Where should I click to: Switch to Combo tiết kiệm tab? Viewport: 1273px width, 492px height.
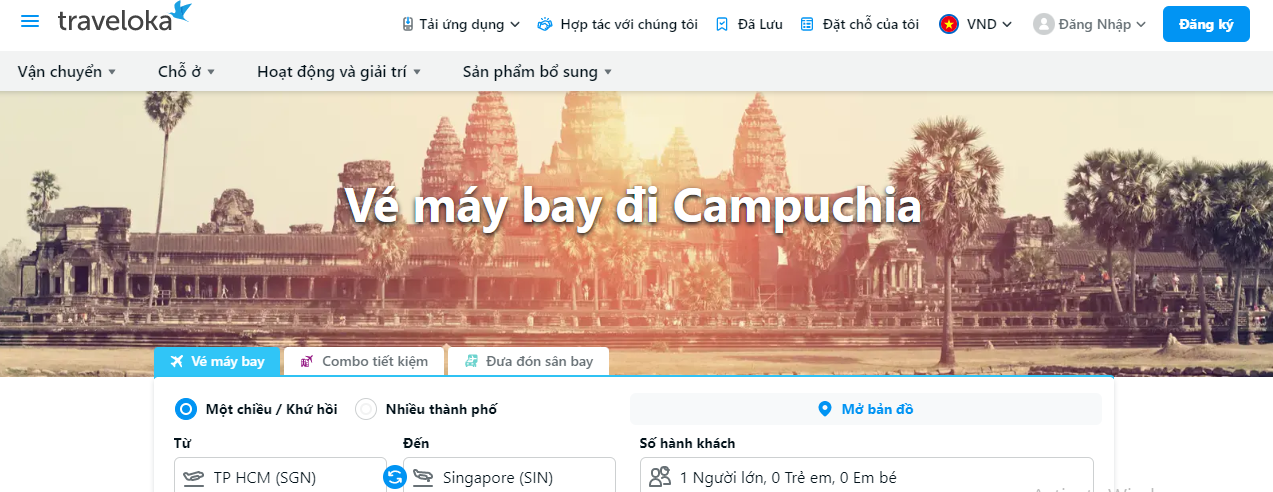click(x=364, y=361)
